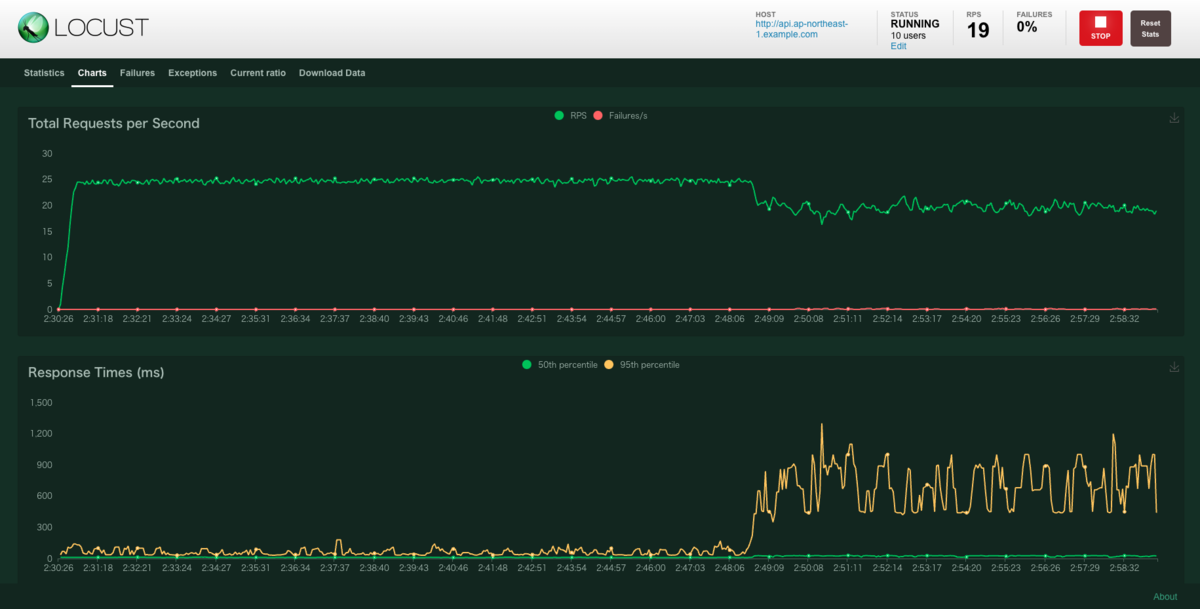Go to the Current ratio tab
This screenshot has width=1200, height=609.
[x=258, y=73]
